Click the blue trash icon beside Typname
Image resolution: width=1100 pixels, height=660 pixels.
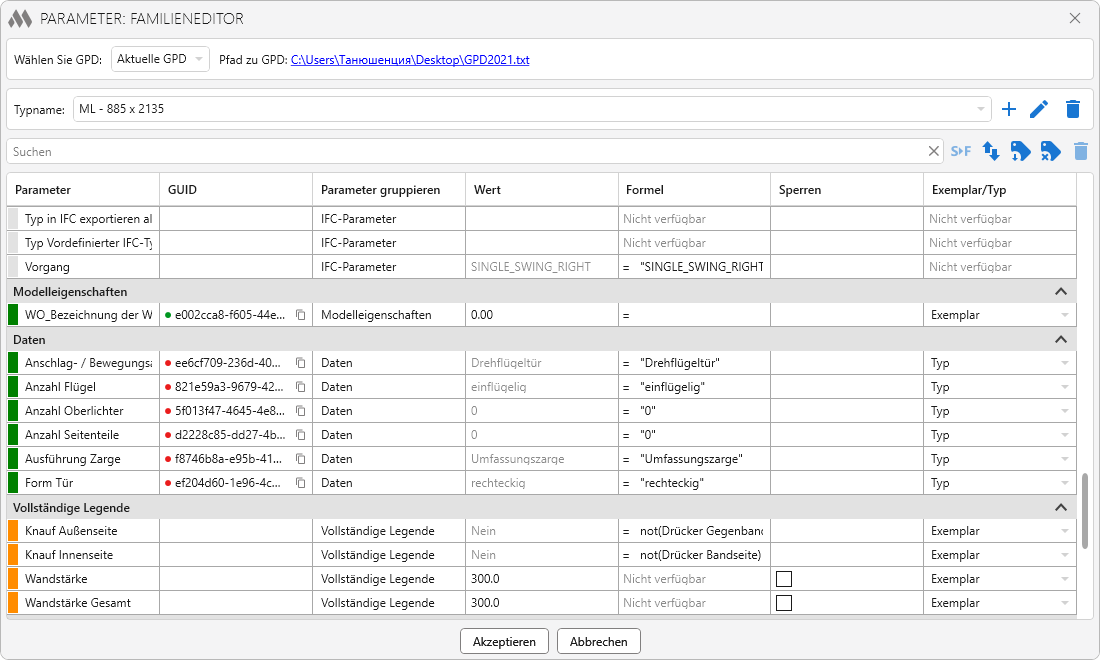(x=1073, y=109)
